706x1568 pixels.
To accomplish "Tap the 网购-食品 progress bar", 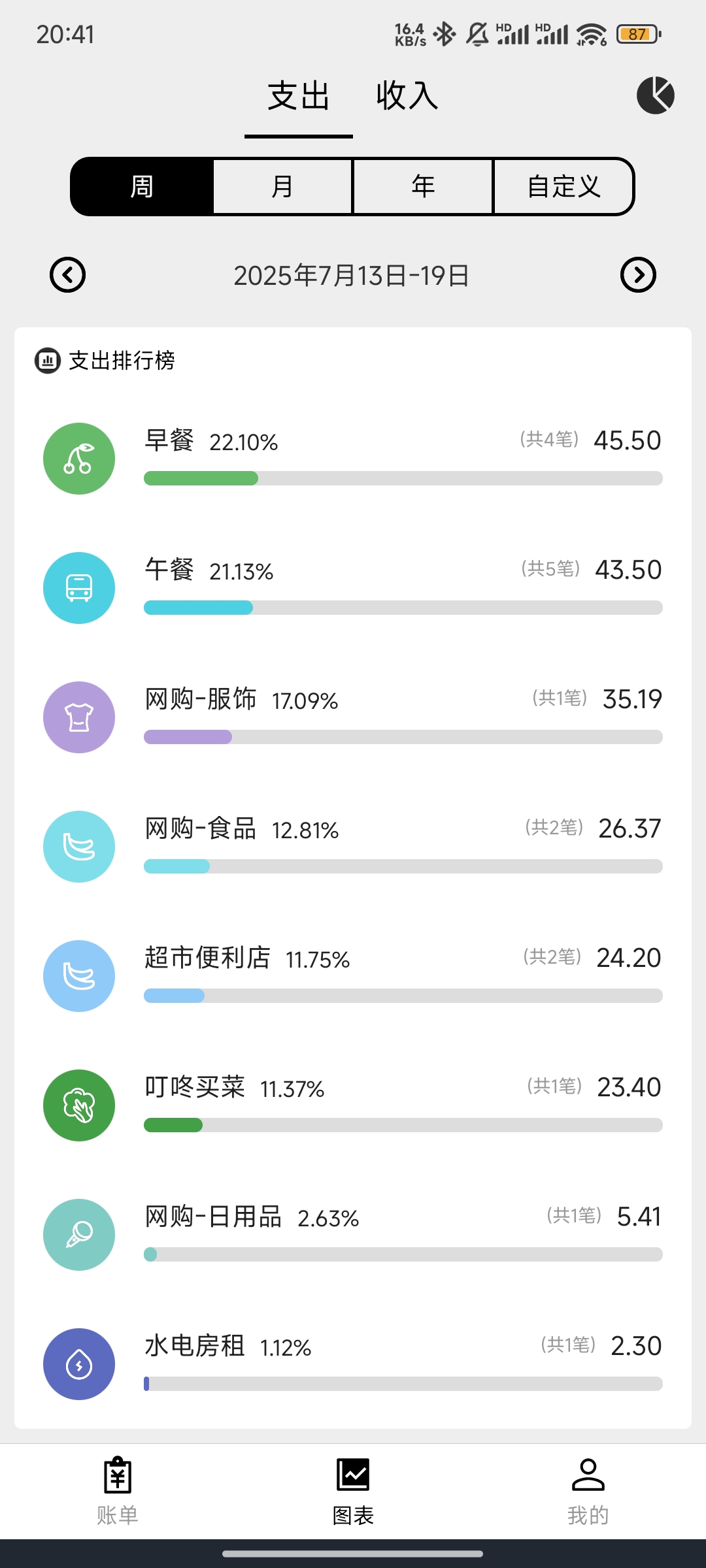I will (403, 867).
